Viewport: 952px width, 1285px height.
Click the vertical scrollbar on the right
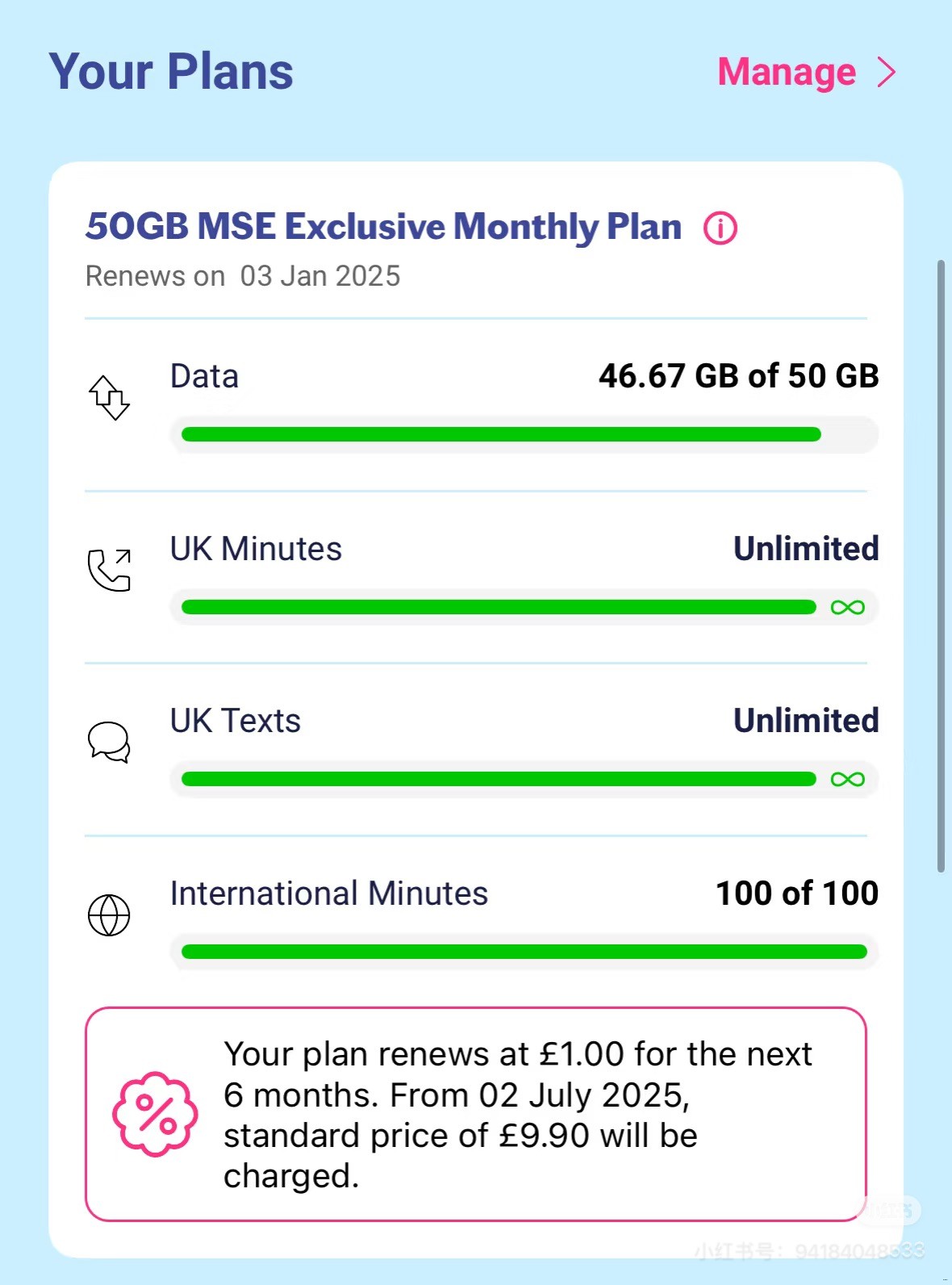click(x=940, y=565)
